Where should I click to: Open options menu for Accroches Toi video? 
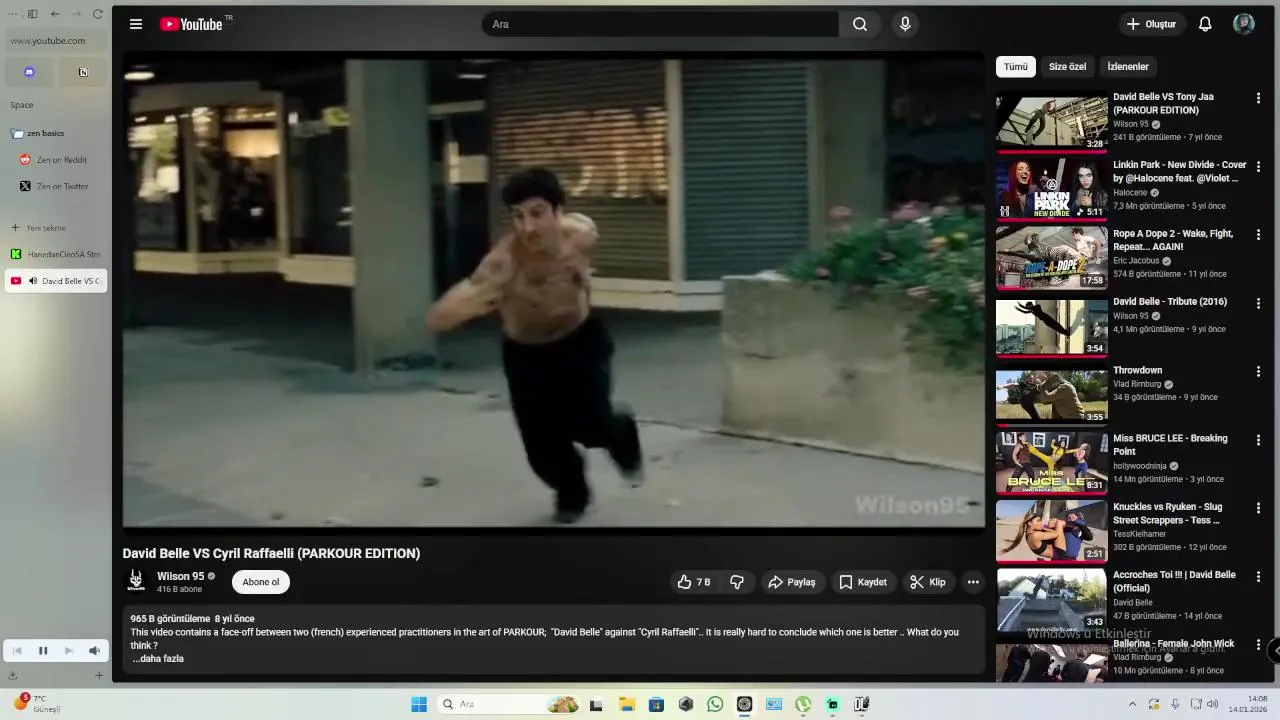[1258, 576]
